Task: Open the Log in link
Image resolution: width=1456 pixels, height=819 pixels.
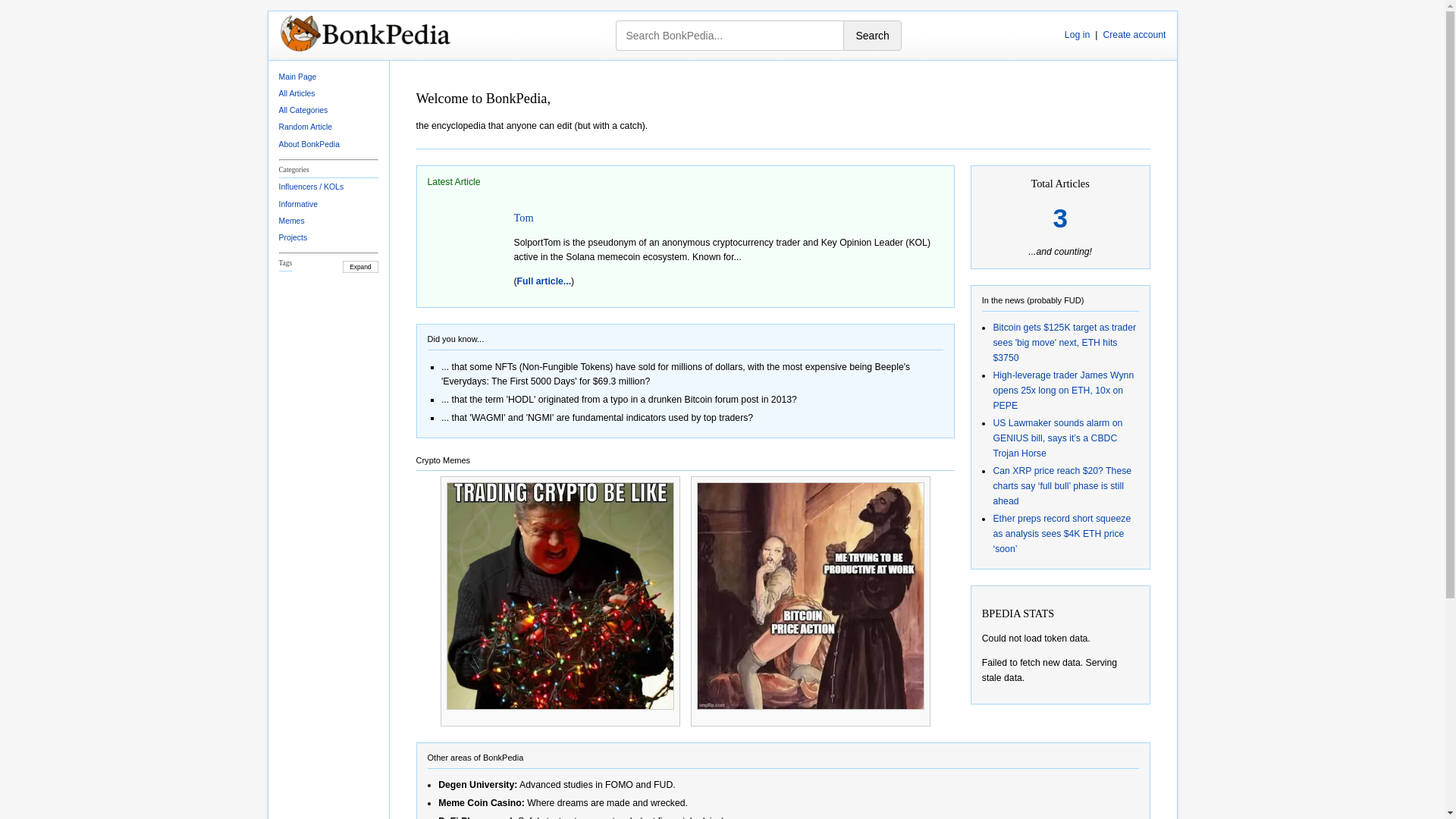Action: click(1077, 35)
